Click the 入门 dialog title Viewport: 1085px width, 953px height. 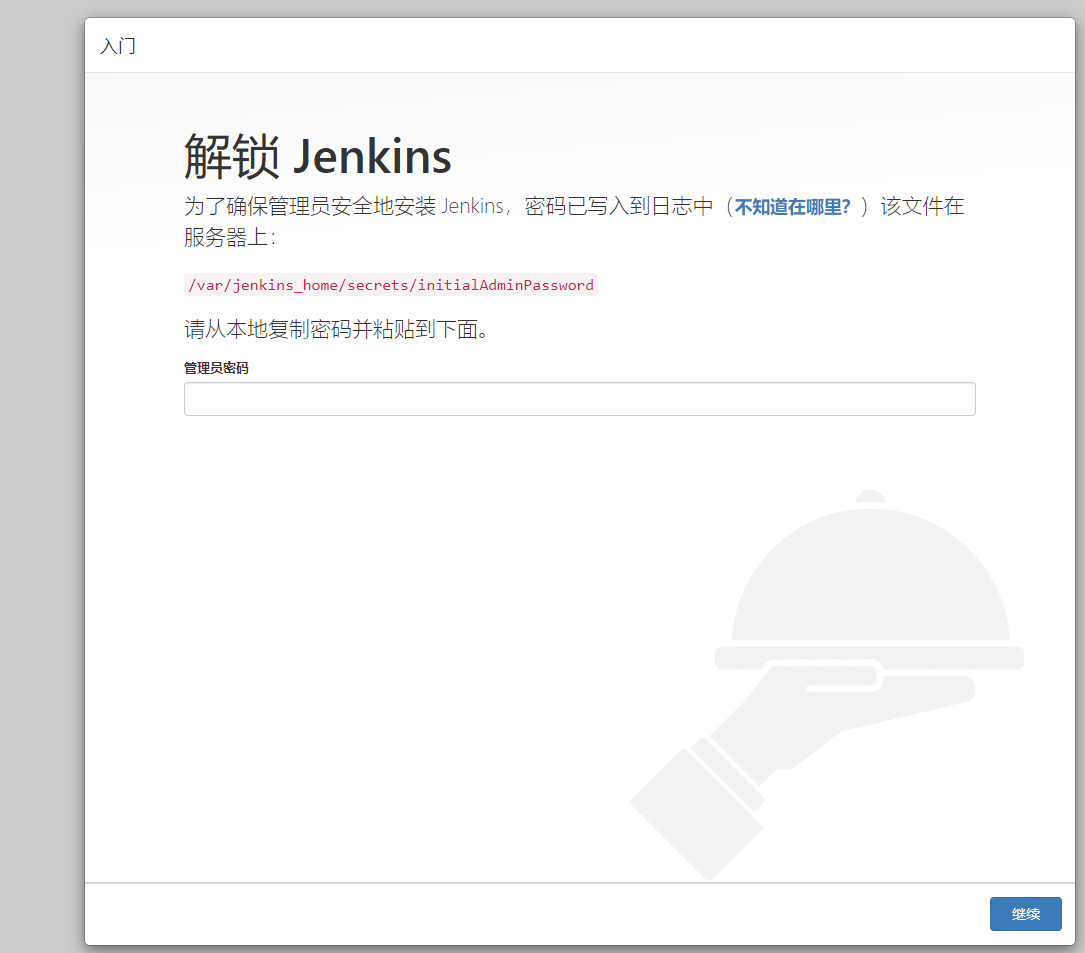pos(118,46)
